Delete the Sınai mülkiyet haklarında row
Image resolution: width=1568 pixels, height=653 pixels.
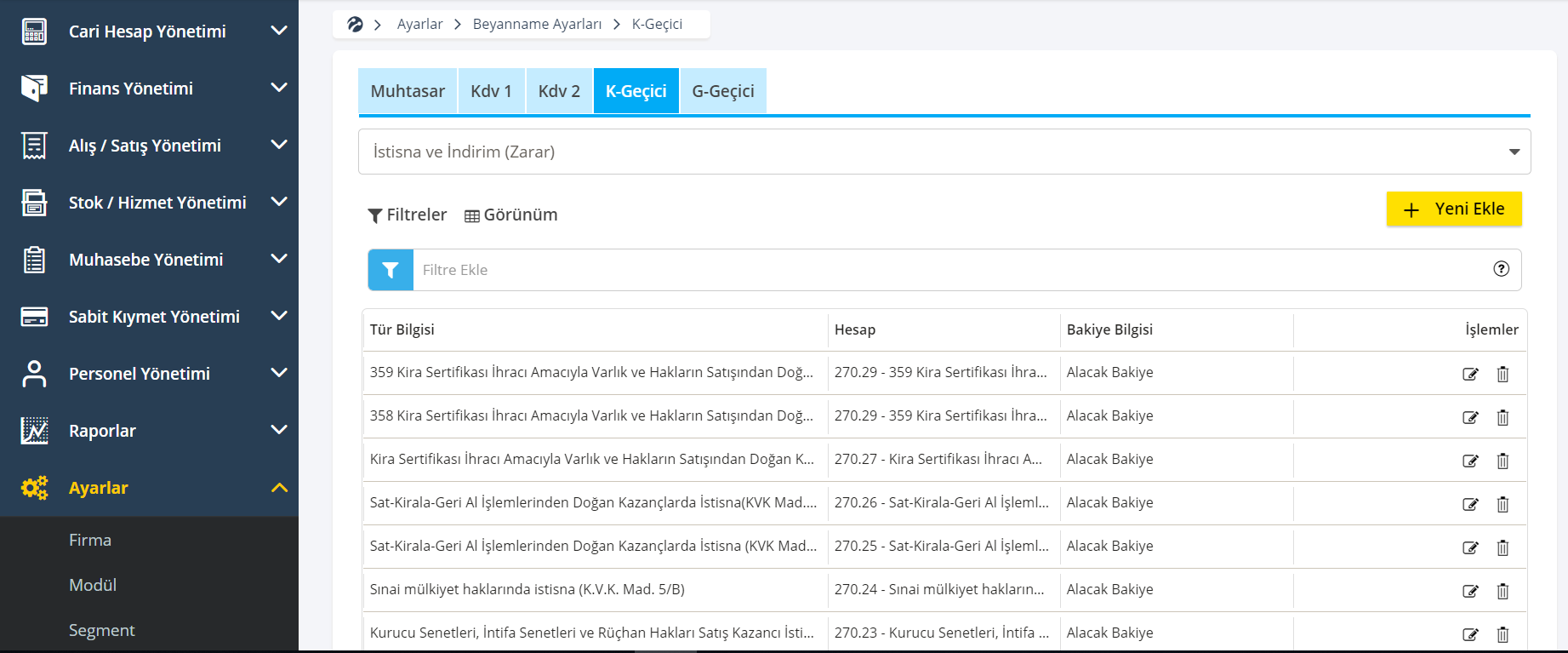[1503, 591]
